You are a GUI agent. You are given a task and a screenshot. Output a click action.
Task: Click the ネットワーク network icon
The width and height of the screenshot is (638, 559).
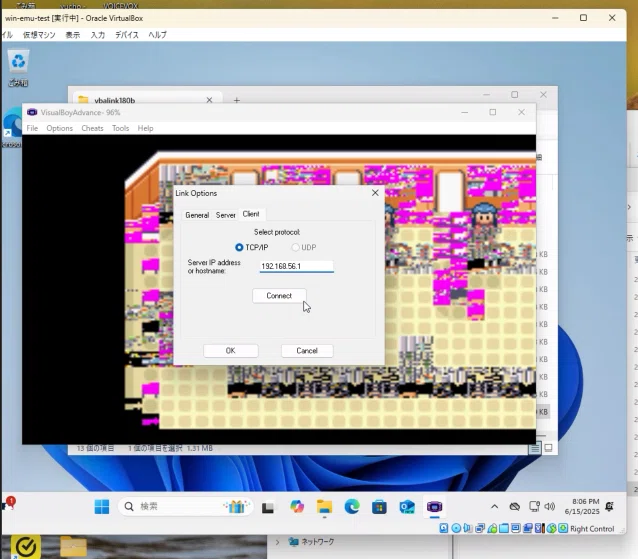[x=293, y=542]
